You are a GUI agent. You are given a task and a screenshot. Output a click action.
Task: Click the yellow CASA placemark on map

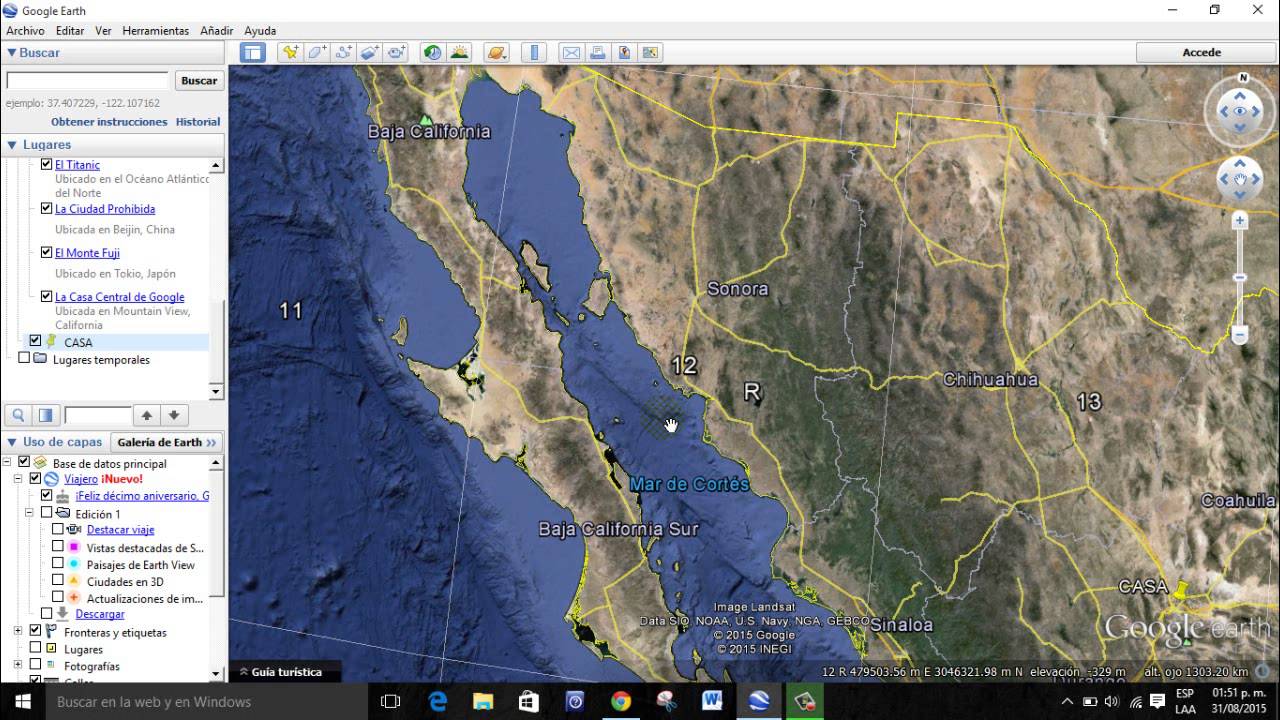(1182, 590)
